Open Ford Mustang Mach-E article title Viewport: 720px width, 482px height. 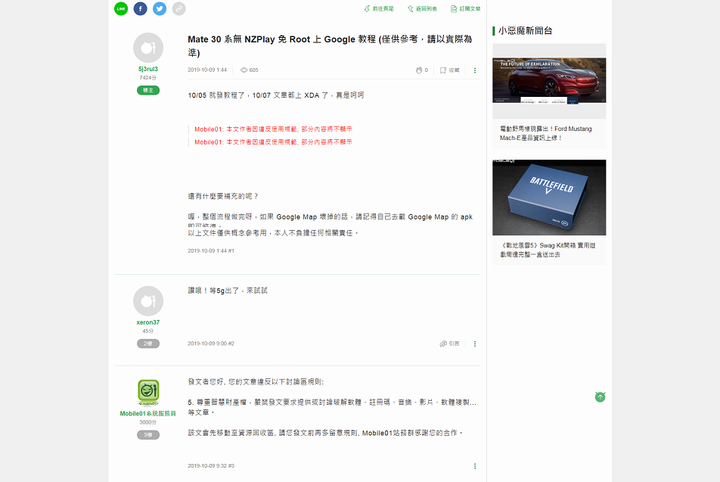546,133
